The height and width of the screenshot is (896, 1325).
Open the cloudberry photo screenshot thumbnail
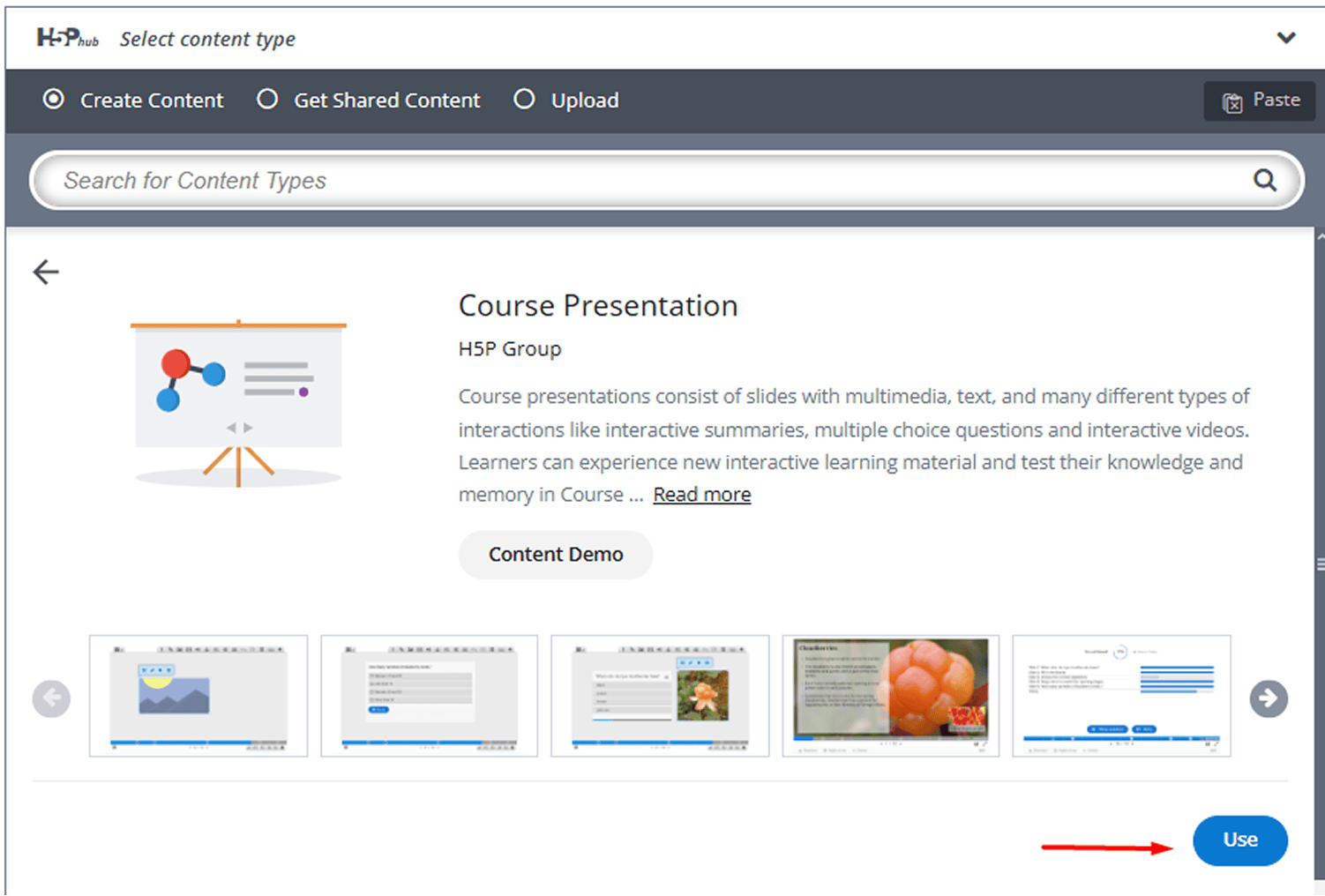click(x=890, y=696)
